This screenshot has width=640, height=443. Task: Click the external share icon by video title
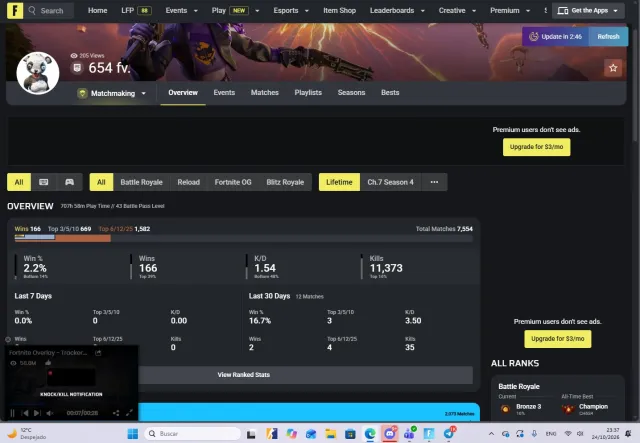click(98, 353)
